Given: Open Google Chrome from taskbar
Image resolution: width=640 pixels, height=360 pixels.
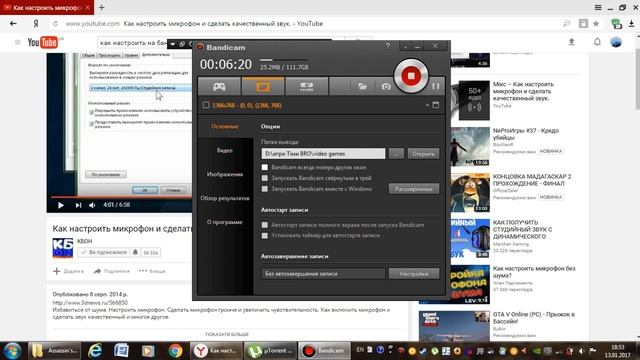Looking at the screenshot, I should [176, 351].
